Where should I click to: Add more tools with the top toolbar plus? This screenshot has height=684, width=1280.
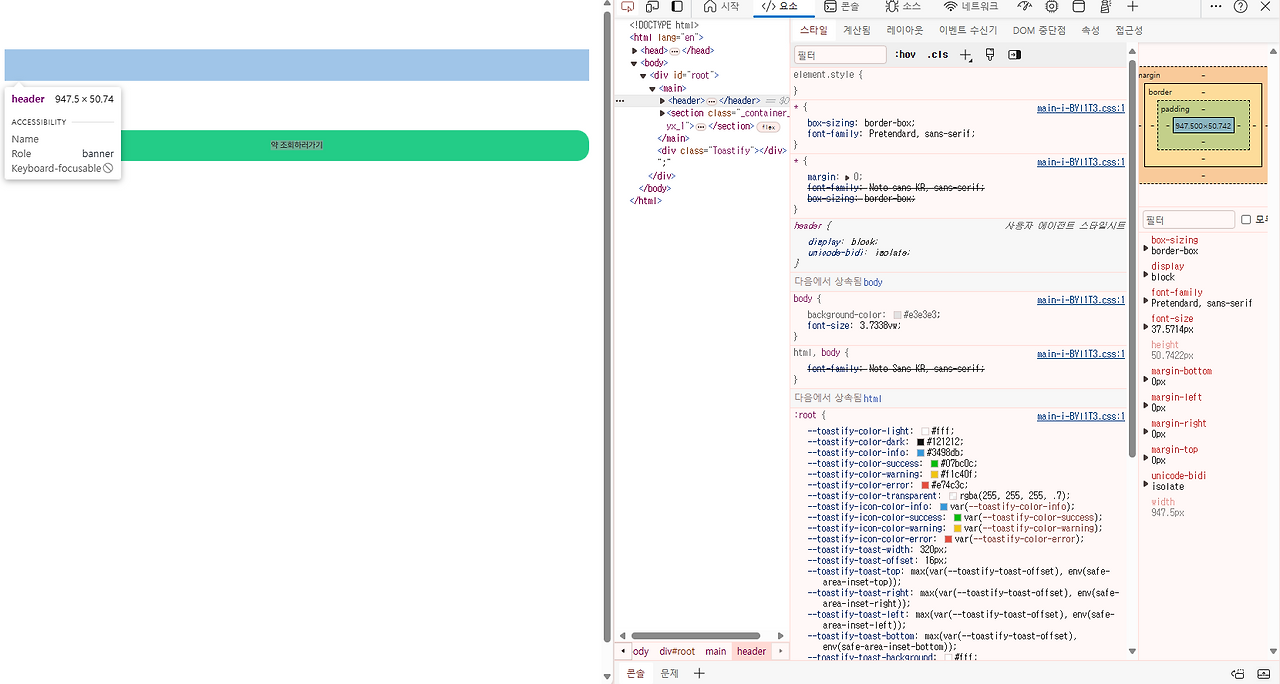point(1133,7)
